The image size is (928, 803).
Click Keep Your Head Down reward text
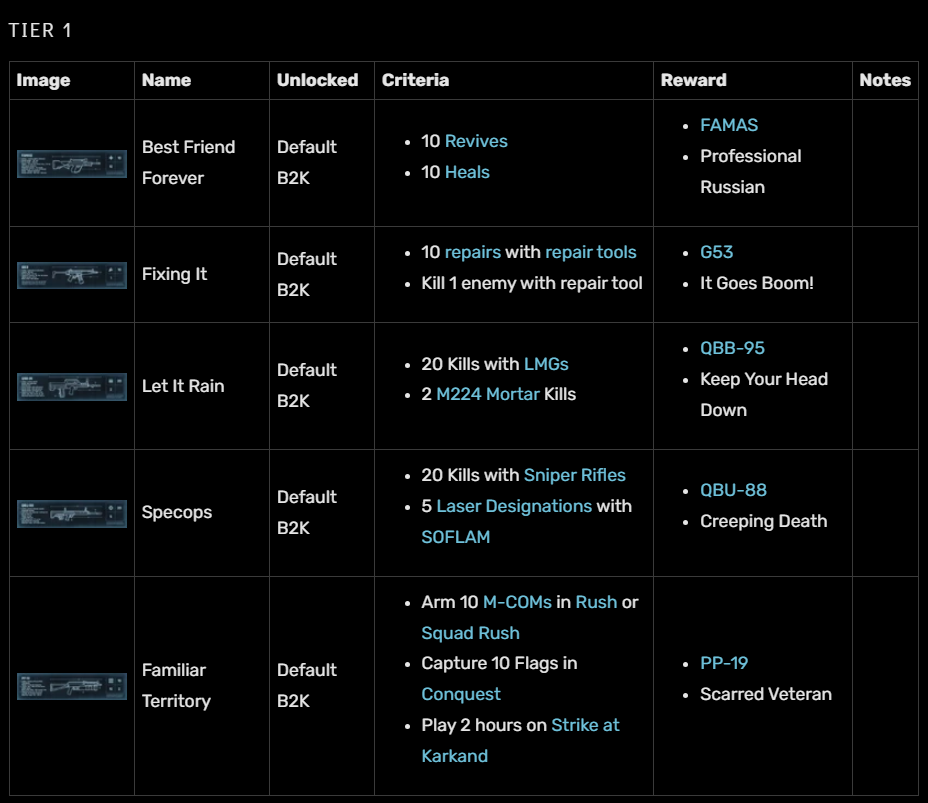(763, 394)
